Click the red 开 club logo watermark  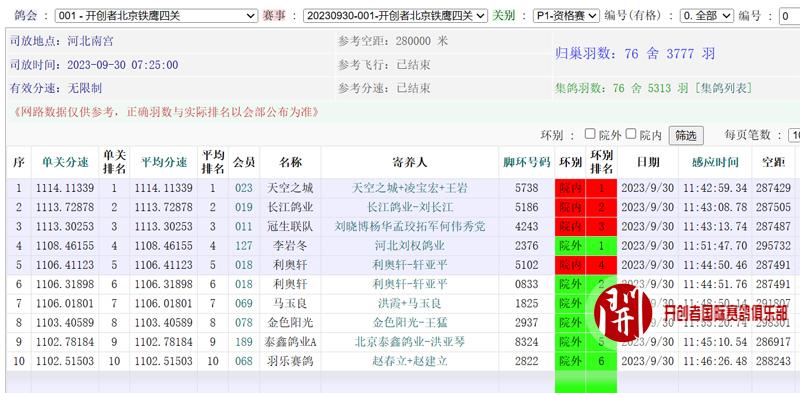pyautogui.click(x=623, y=313)
